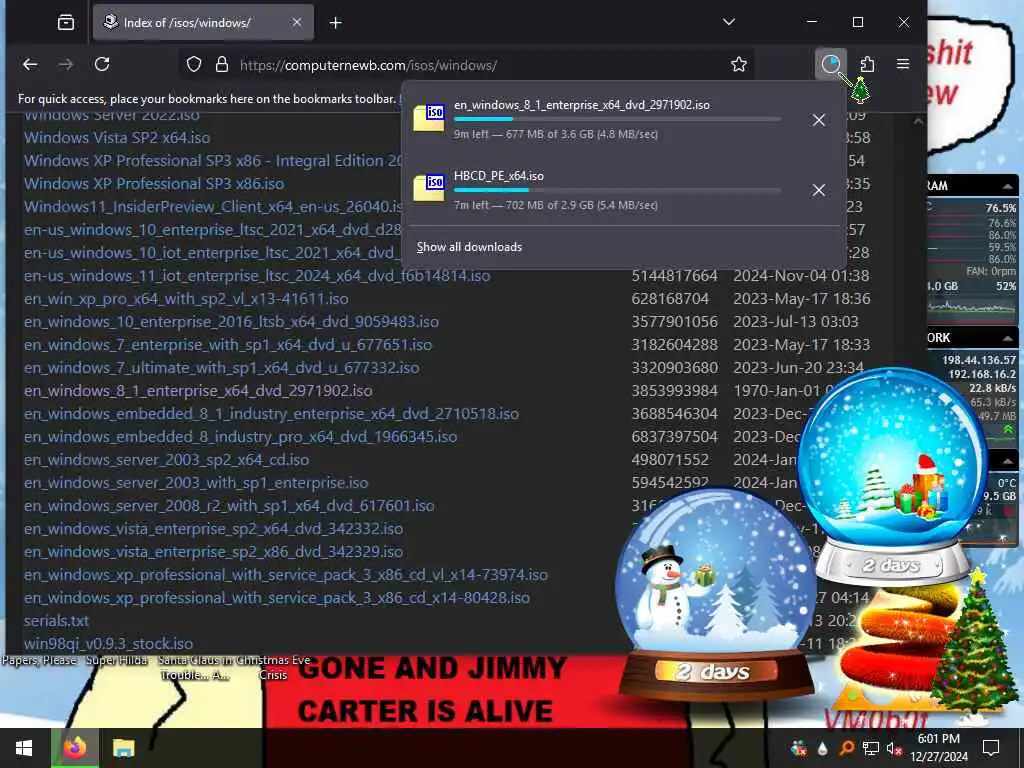Open en_windows_embedded_8_1_industry_enterprise link
The width and height of the screenshot is (1024, 768).
point(272,413)
